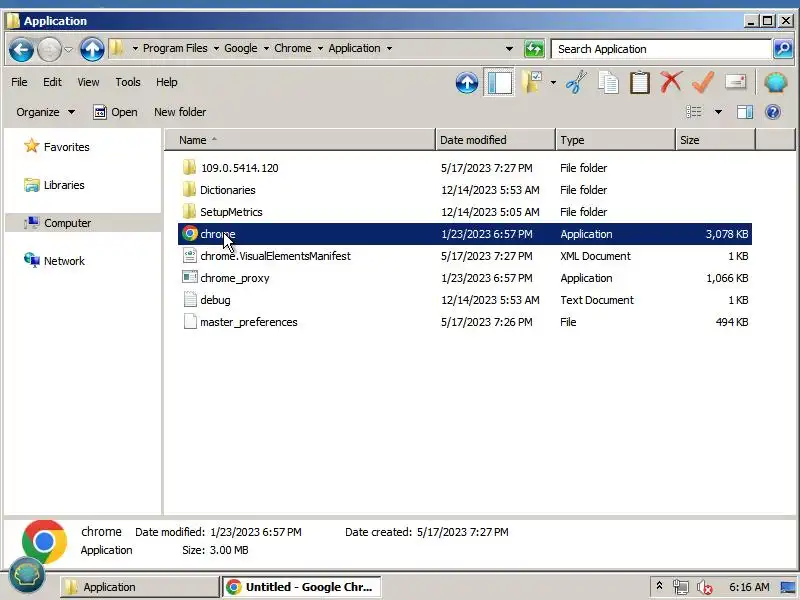Click the Copy pages icon
800x600 pixels.
(x=608, y=82)
